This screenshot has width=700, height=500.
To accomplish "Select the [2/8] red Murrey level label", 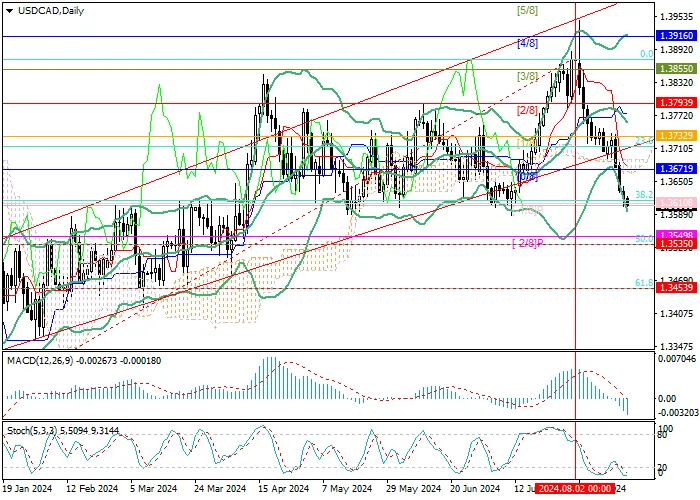I will 527,110.
